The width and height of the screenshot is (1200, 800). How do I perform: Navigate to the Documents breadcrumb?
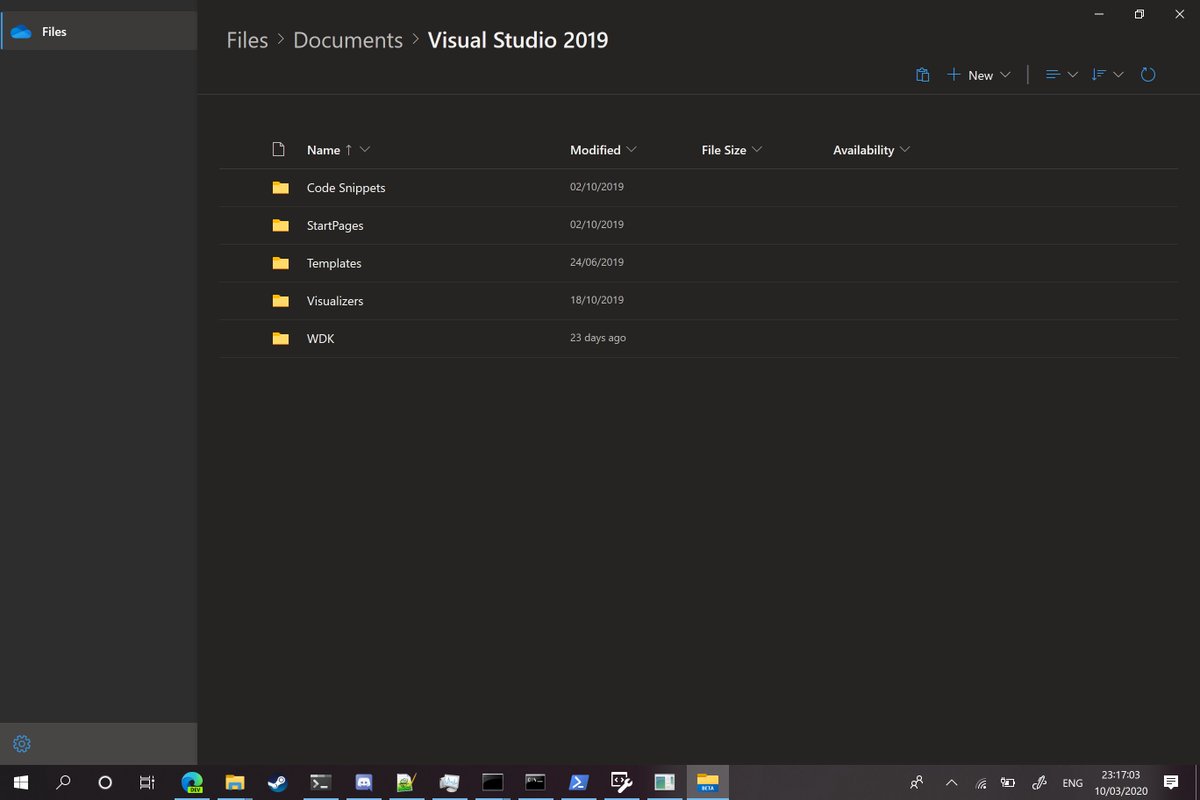[x=348, y=40]
